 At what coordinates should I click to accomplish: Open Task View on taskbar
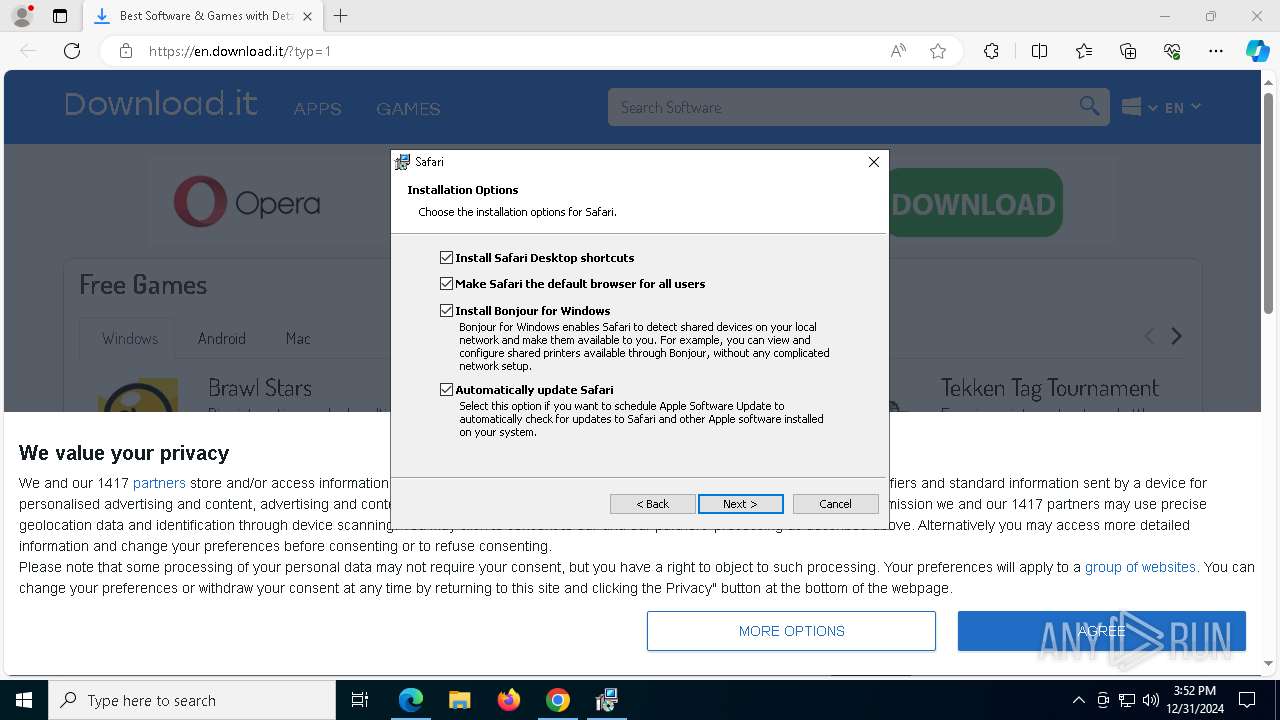click(360, 700)
